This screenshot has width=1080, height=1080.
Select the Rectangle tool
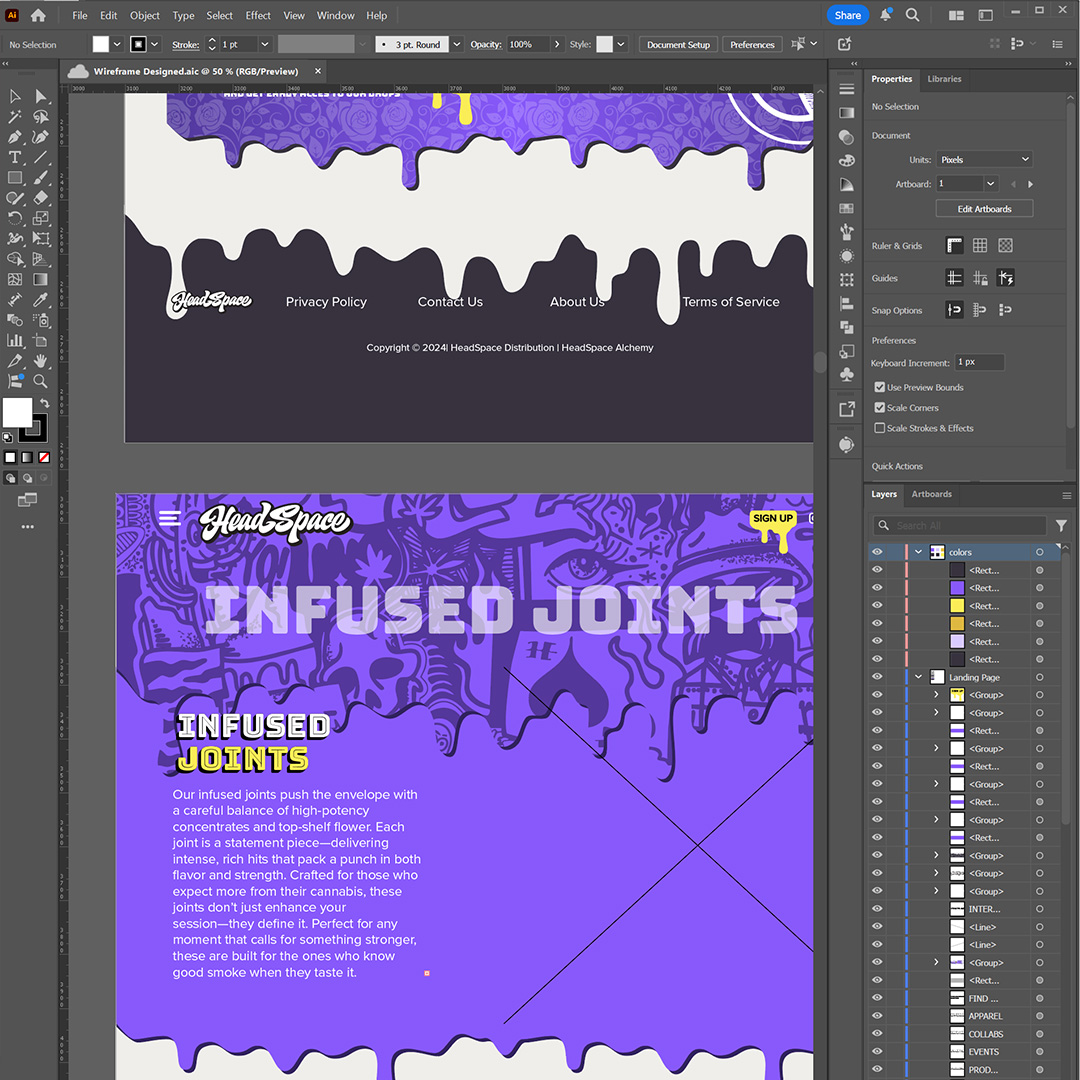tap(14, 178)
